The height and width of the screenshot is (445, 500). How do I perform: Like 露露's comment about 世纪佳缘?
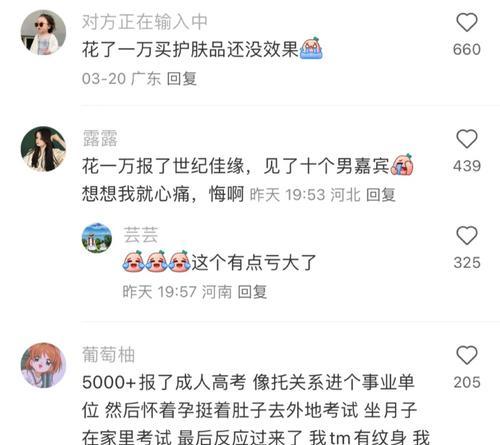[467, 138]
